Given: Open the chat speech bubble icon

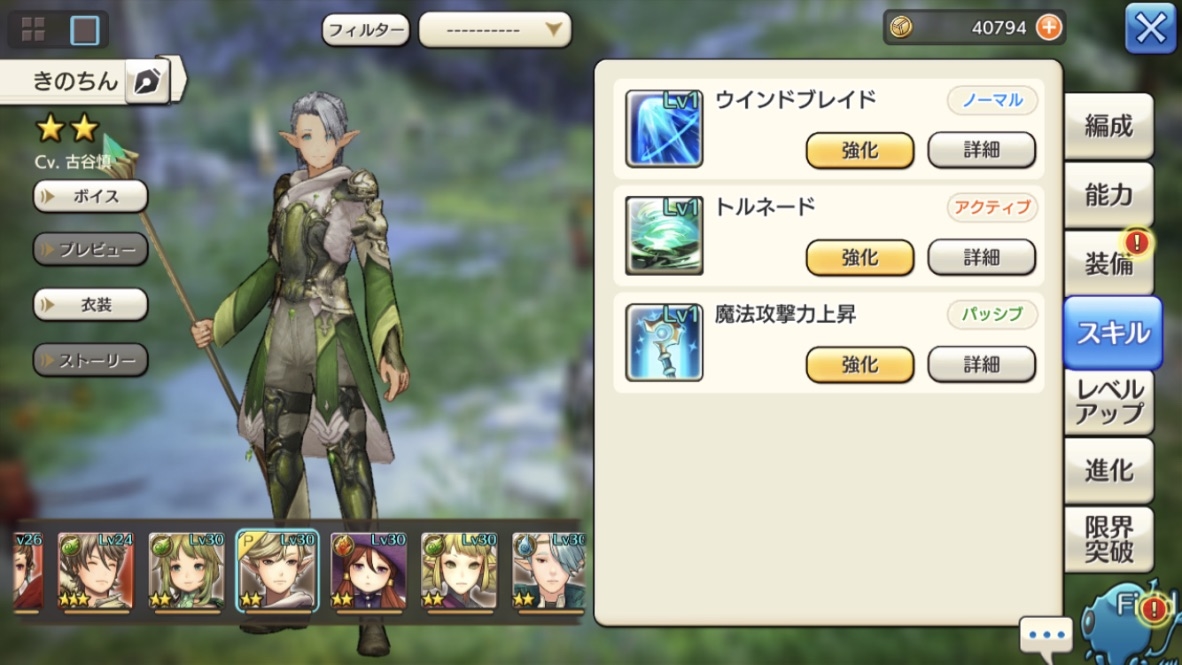Looking at the screenshot, I should coord(1046,634).
